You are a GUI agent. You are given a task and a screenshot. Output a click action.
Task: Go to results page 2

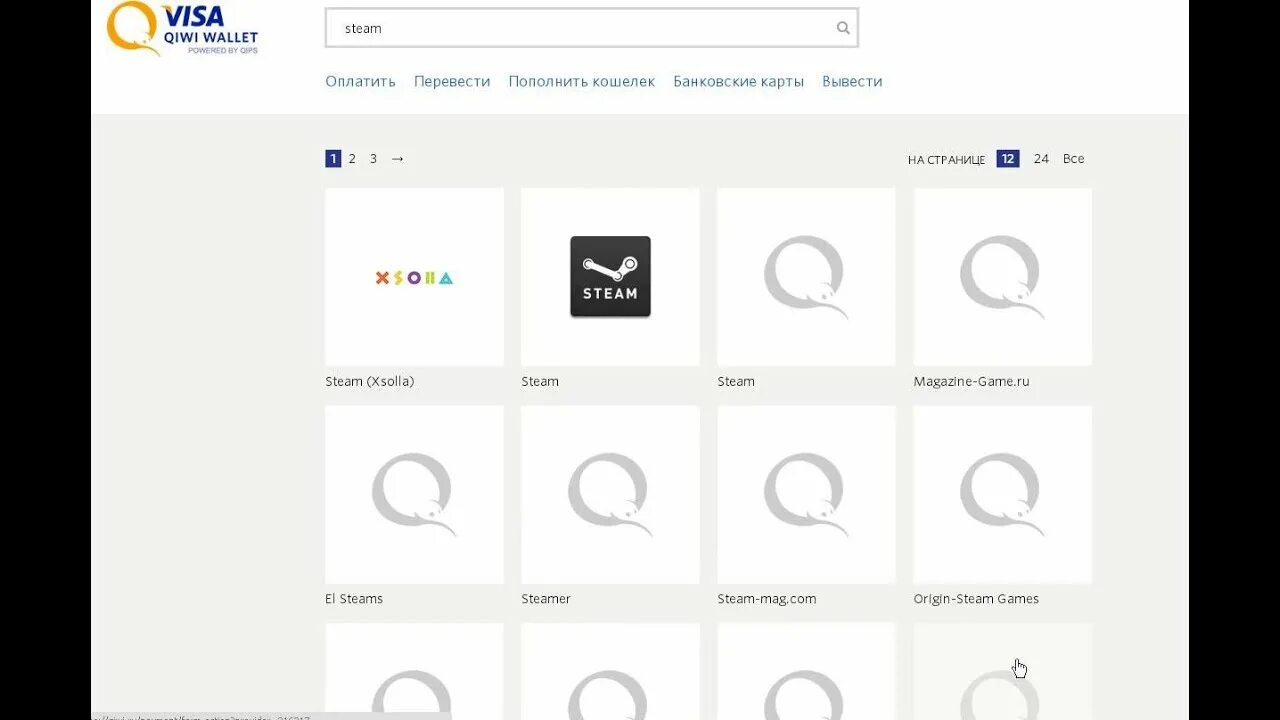352,158
